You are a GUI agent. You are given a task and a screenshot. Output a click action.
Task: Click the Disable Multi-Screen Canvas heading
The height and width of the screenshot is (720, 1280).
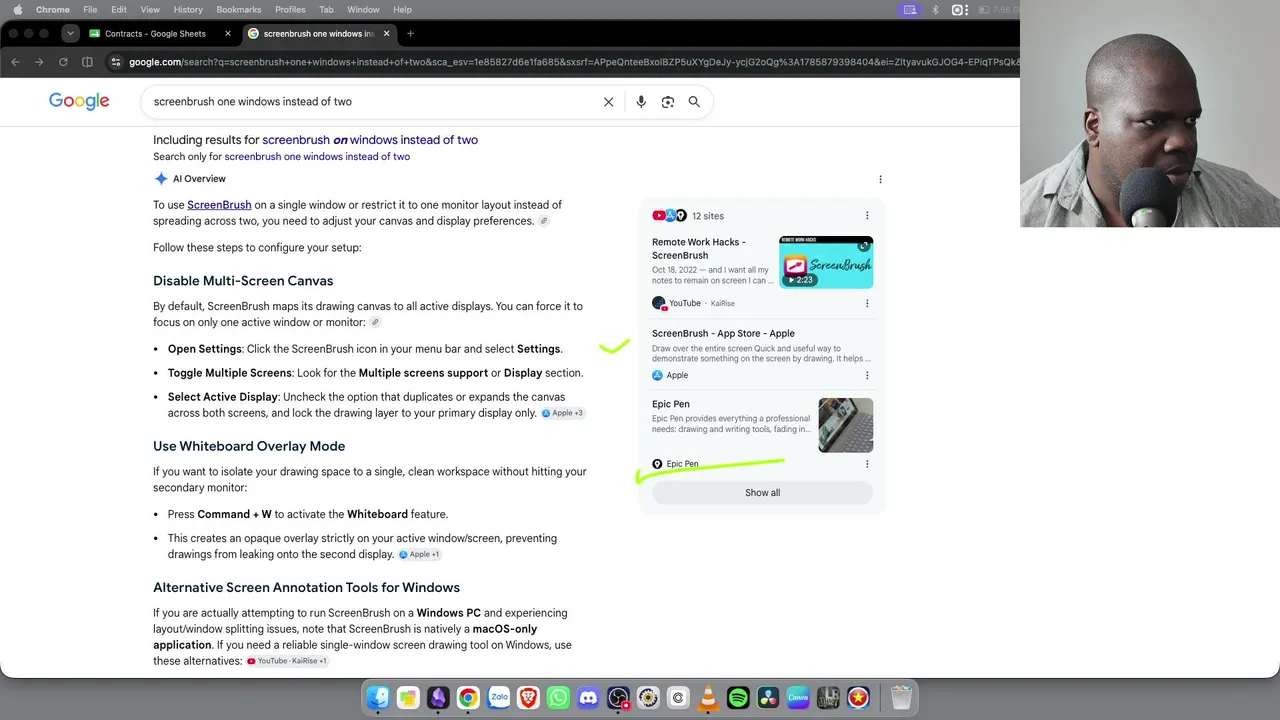(x=243, y=281)
